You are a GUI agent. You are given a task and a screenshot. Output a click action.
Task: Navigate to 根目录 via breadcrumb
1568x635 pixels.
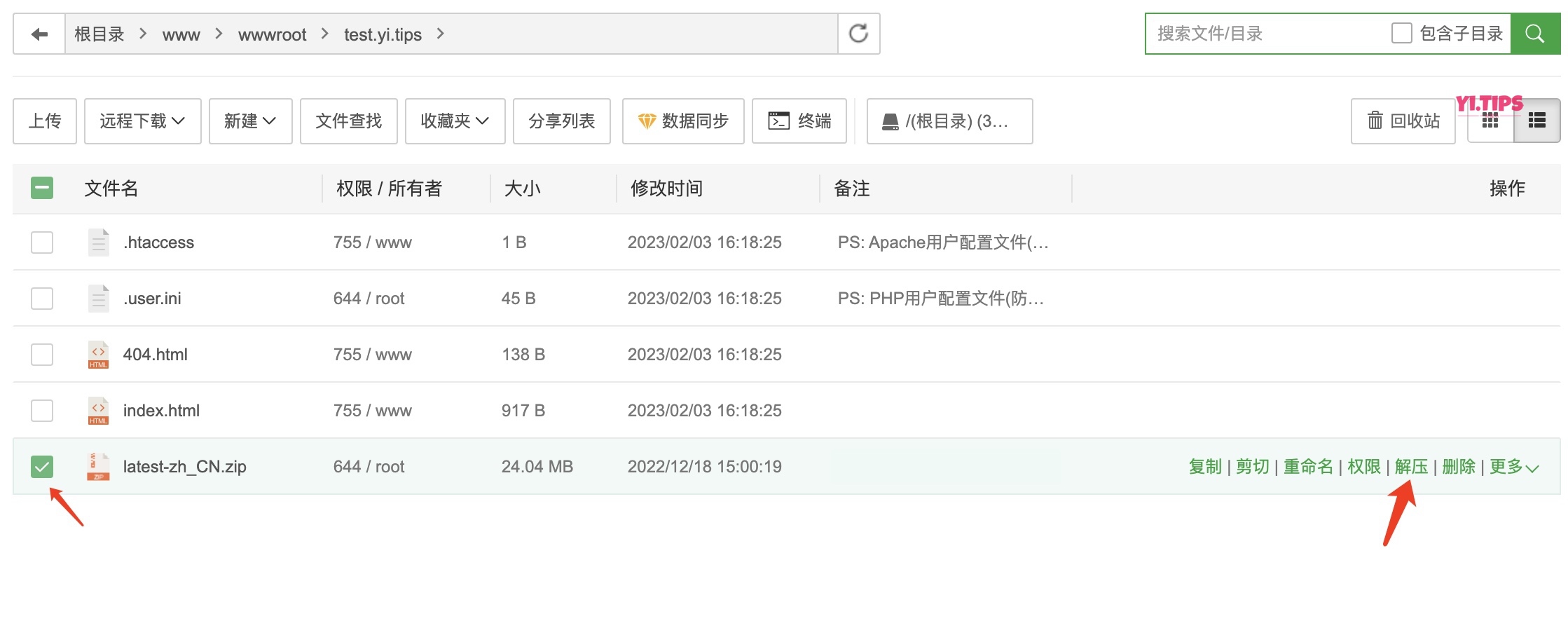point(98,33)
